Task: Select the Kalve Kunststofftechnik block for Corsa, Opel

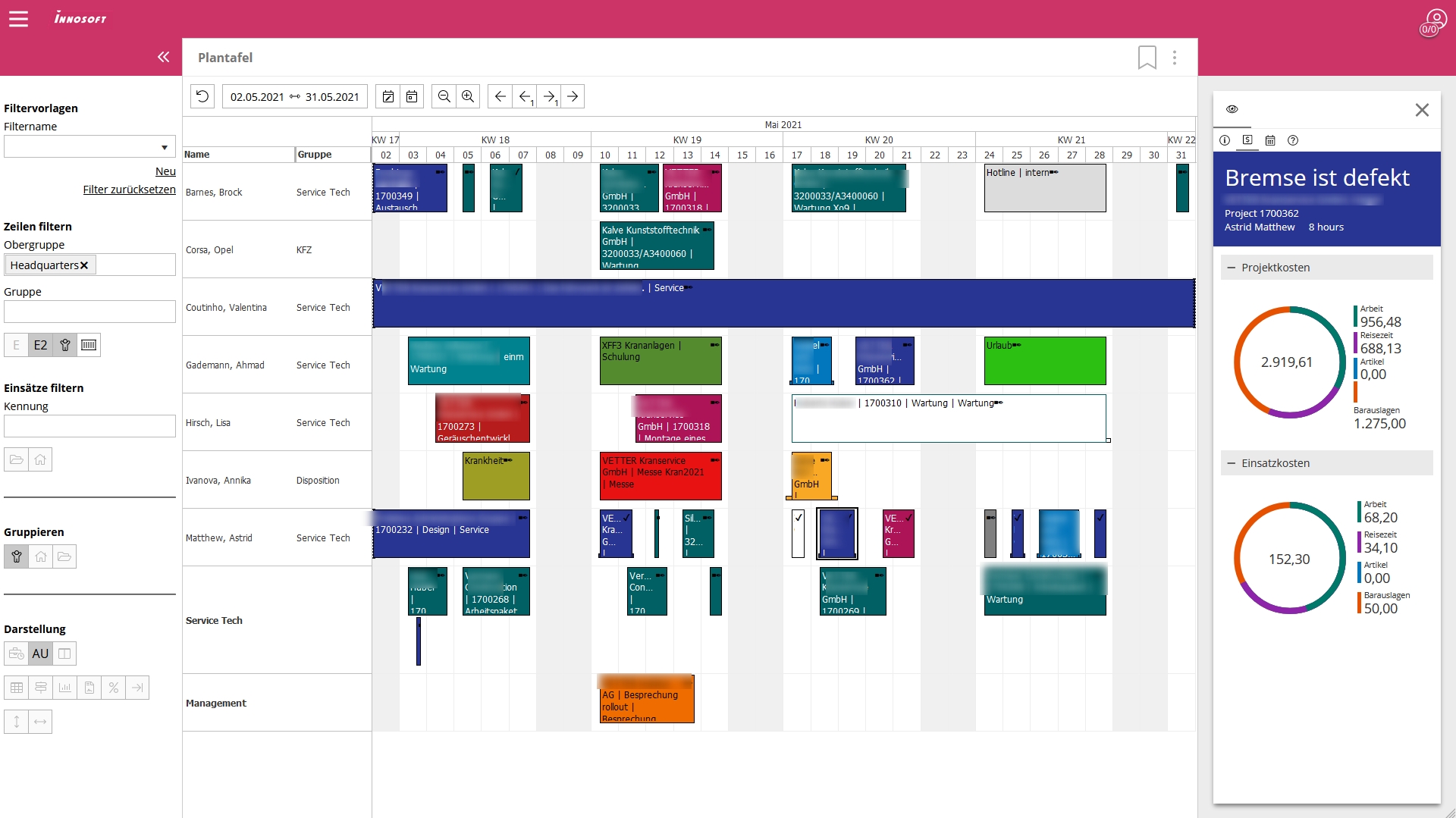Action: [657, 246]
